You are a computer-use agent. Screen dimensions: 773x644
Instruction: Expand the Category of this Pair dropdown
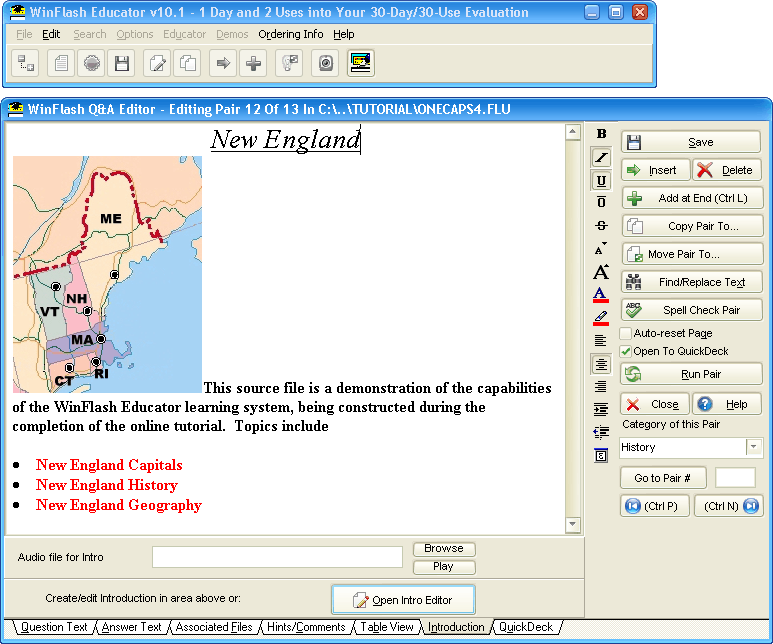pyautogui.click(x=754, y=447)
